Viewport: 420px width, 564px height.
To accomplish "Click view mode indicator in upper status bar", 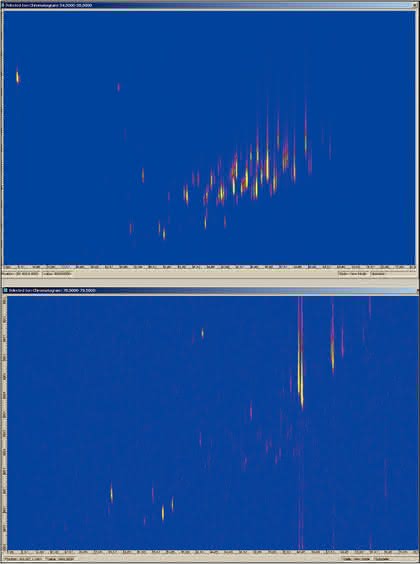I will [x=353, y=274].
